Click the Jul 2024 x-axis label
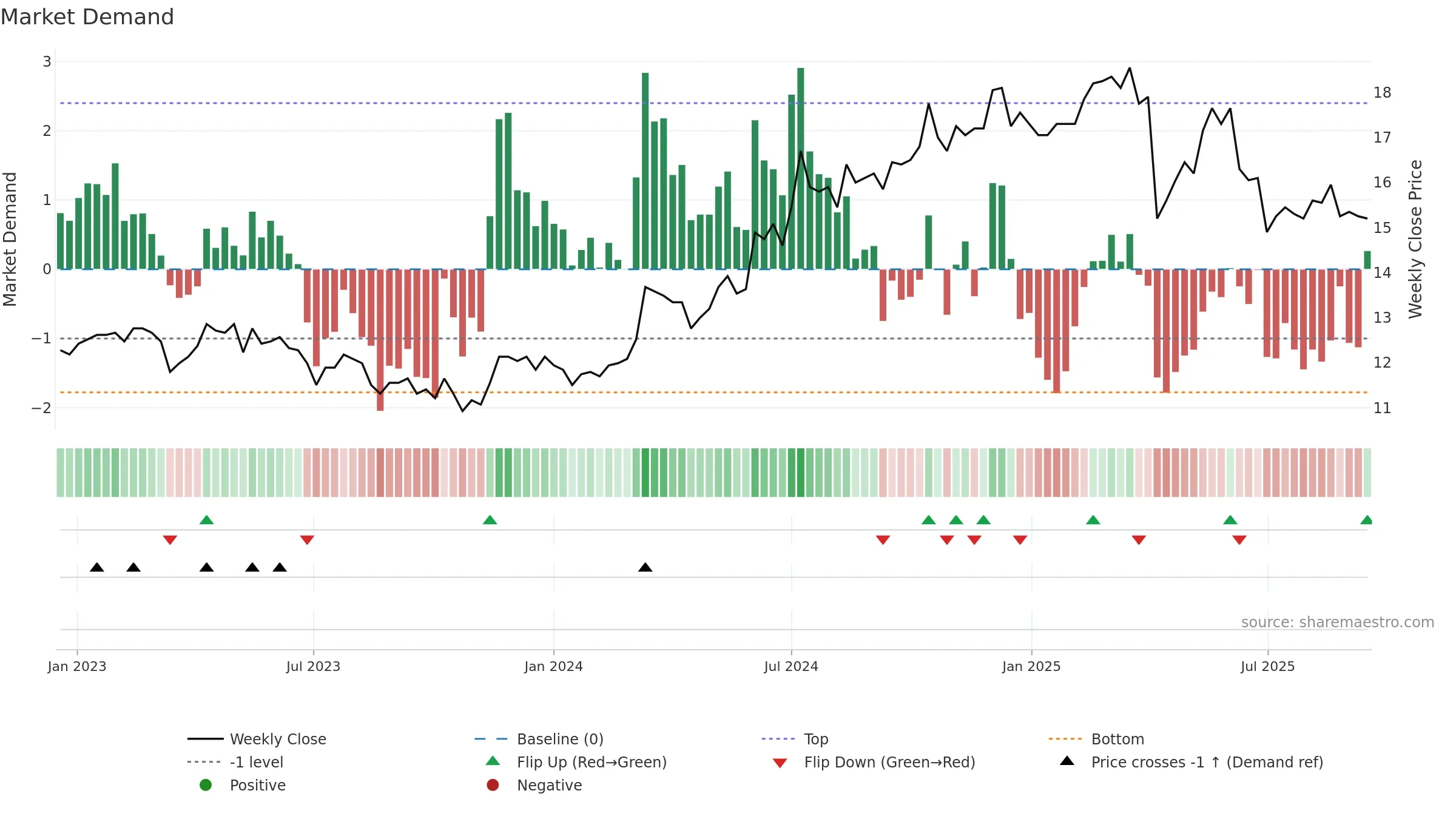Viewport: 1456px width, 819px height. 791,666
